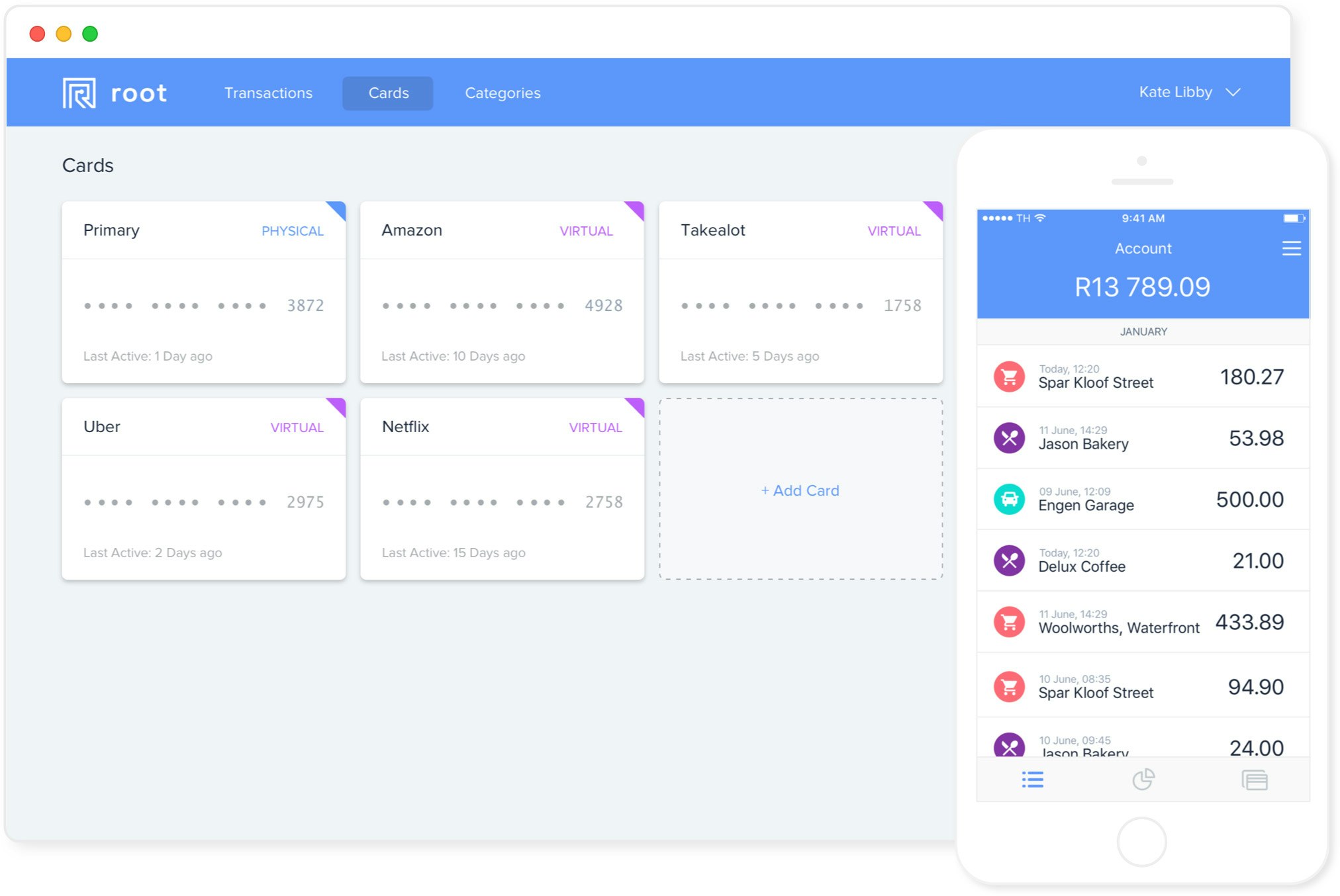
Task: Select the transactions list icon in phone tab bar
Action: [1032, 780]
